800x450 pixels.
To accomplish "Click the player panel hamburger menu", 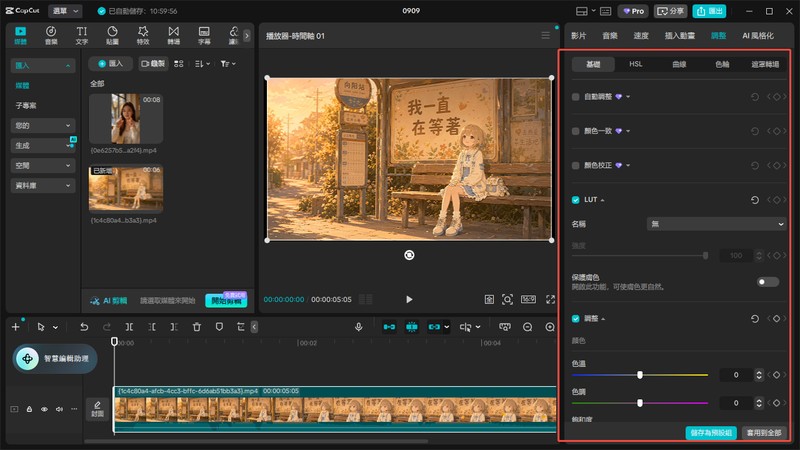I will coord(545,35).
